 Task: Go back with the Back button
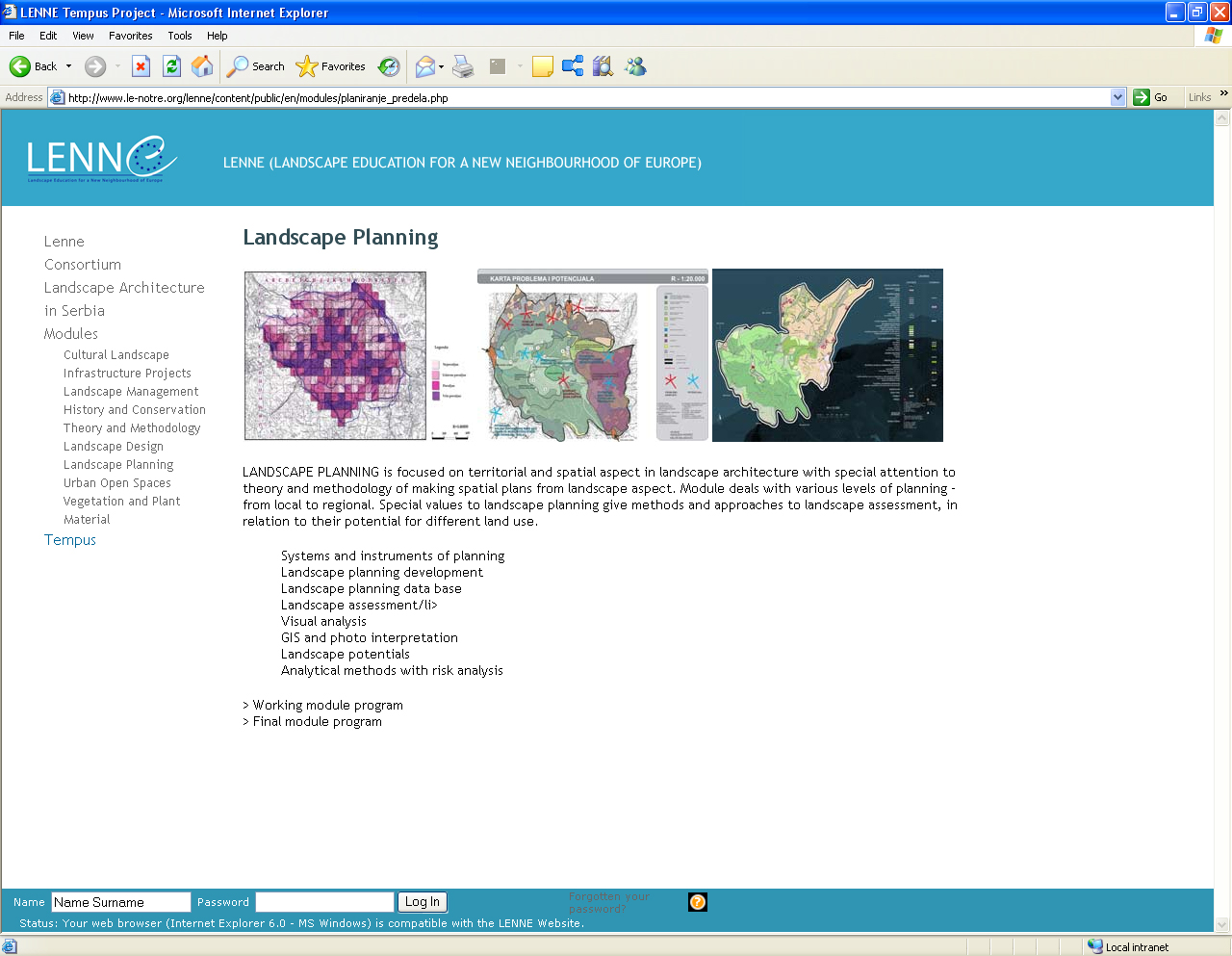pos(34,66)
